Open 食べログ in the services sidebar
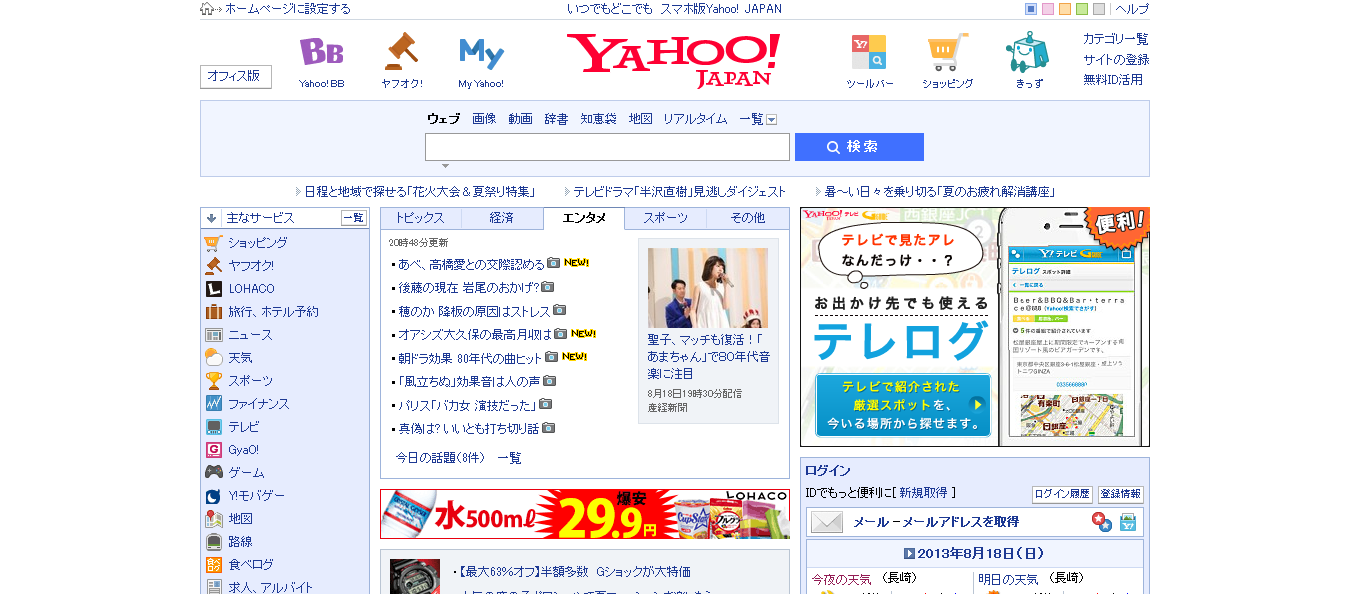Image resolution: width=1349 pixels, height=594 pixels. click(x=250, y=565)
